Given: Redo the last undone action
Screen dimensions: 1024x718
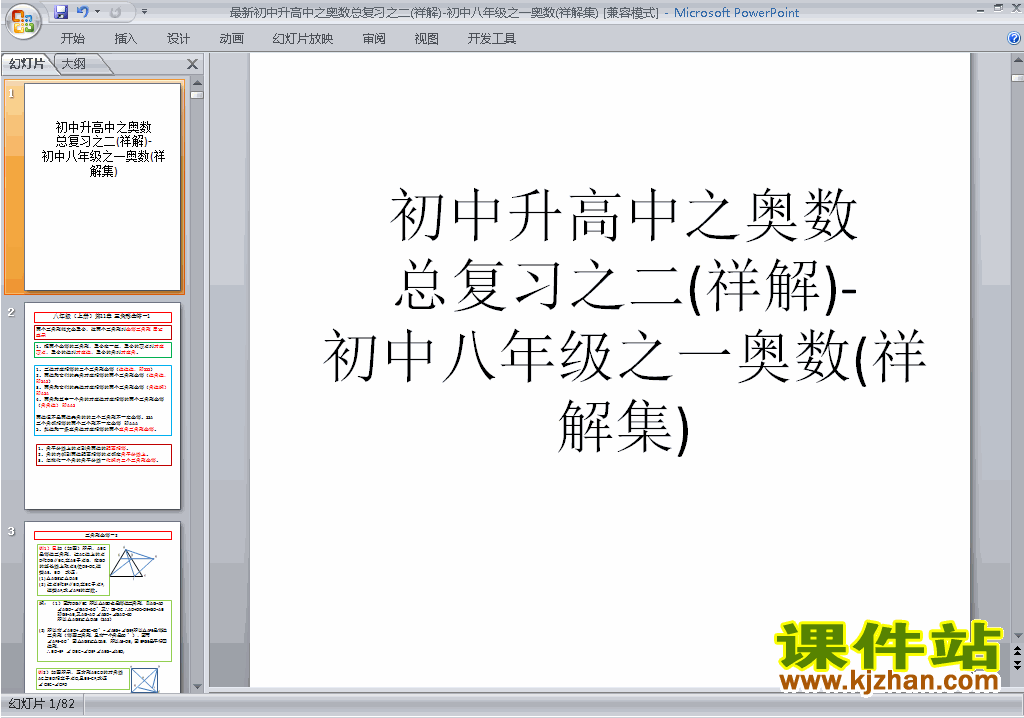Looking at the screenshot, I should (x=116, y=12).
